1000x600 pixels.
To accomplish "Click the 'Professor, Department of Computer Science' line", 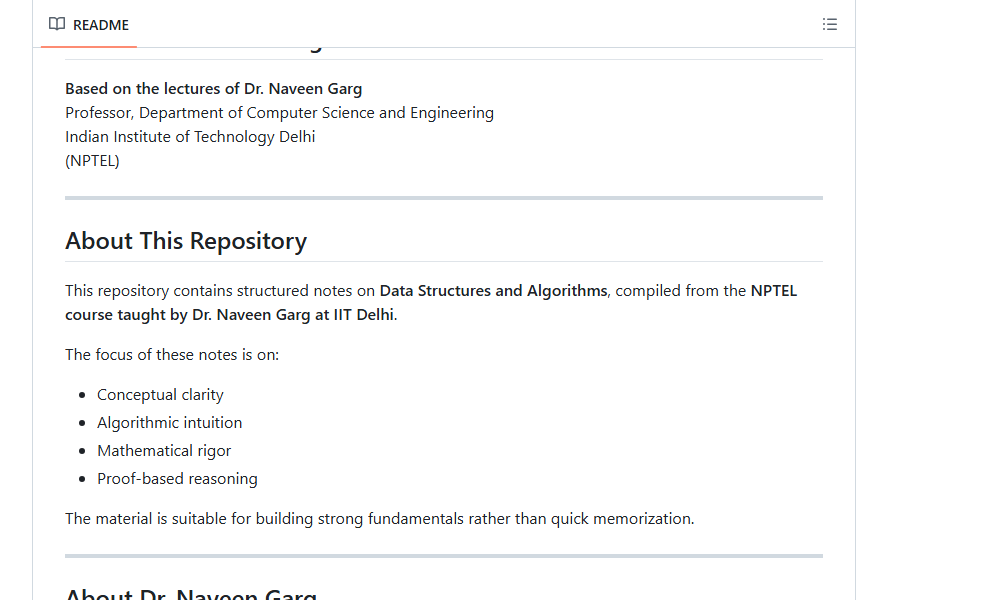I will click(x=279, y=113).
